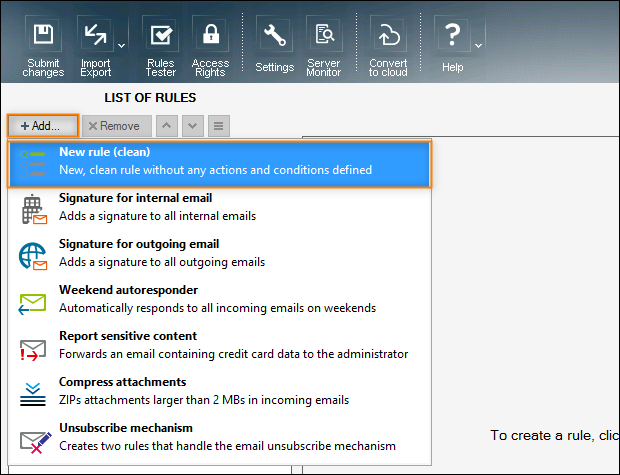The image size is (620, 475).
Task: Open Access Rights padlock icon
Action: (x=210, y=37)
